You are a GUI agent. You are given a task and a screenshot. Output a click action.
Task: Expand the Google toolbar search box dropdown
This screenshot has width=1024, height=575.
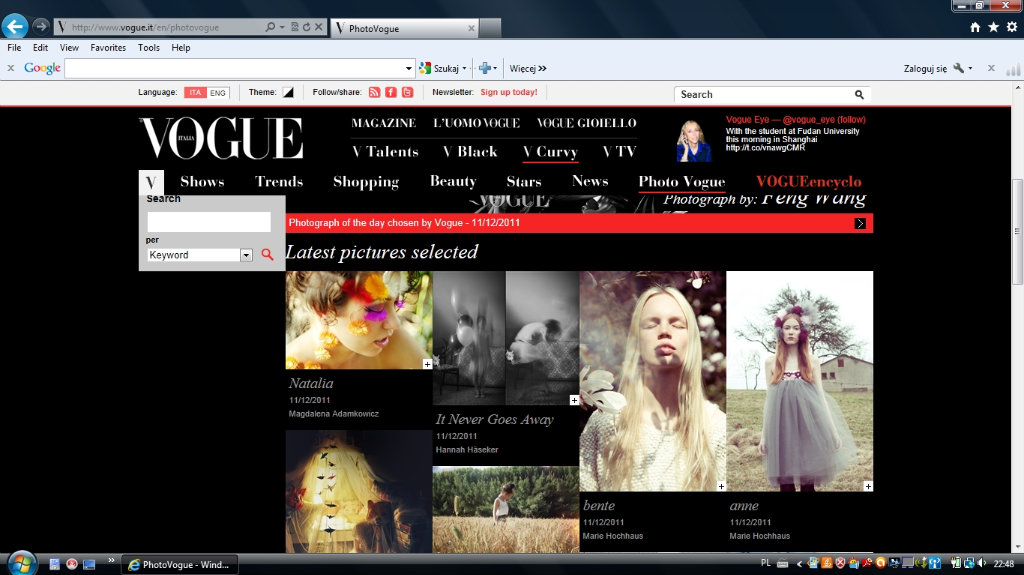tap(409, 68)
